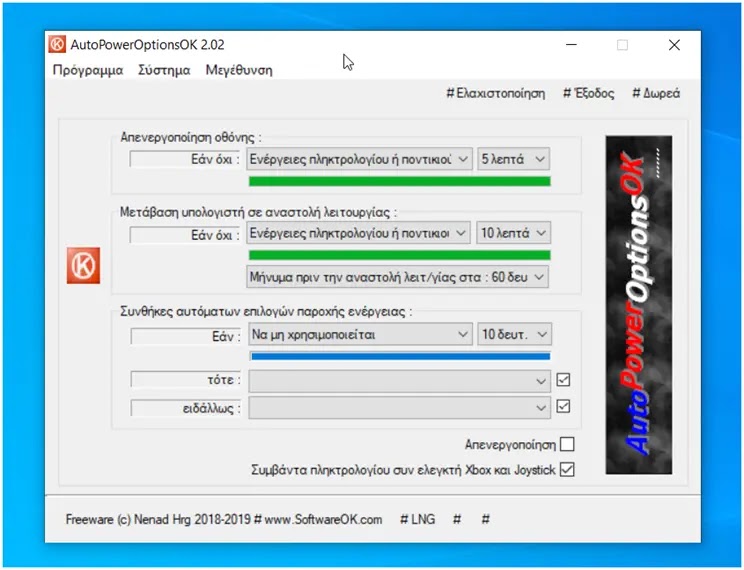The width and height of the screenshot is (744, 570).
Task: Click the Απενεργοποίηση οθόνης group label
Action: [190, 137]
